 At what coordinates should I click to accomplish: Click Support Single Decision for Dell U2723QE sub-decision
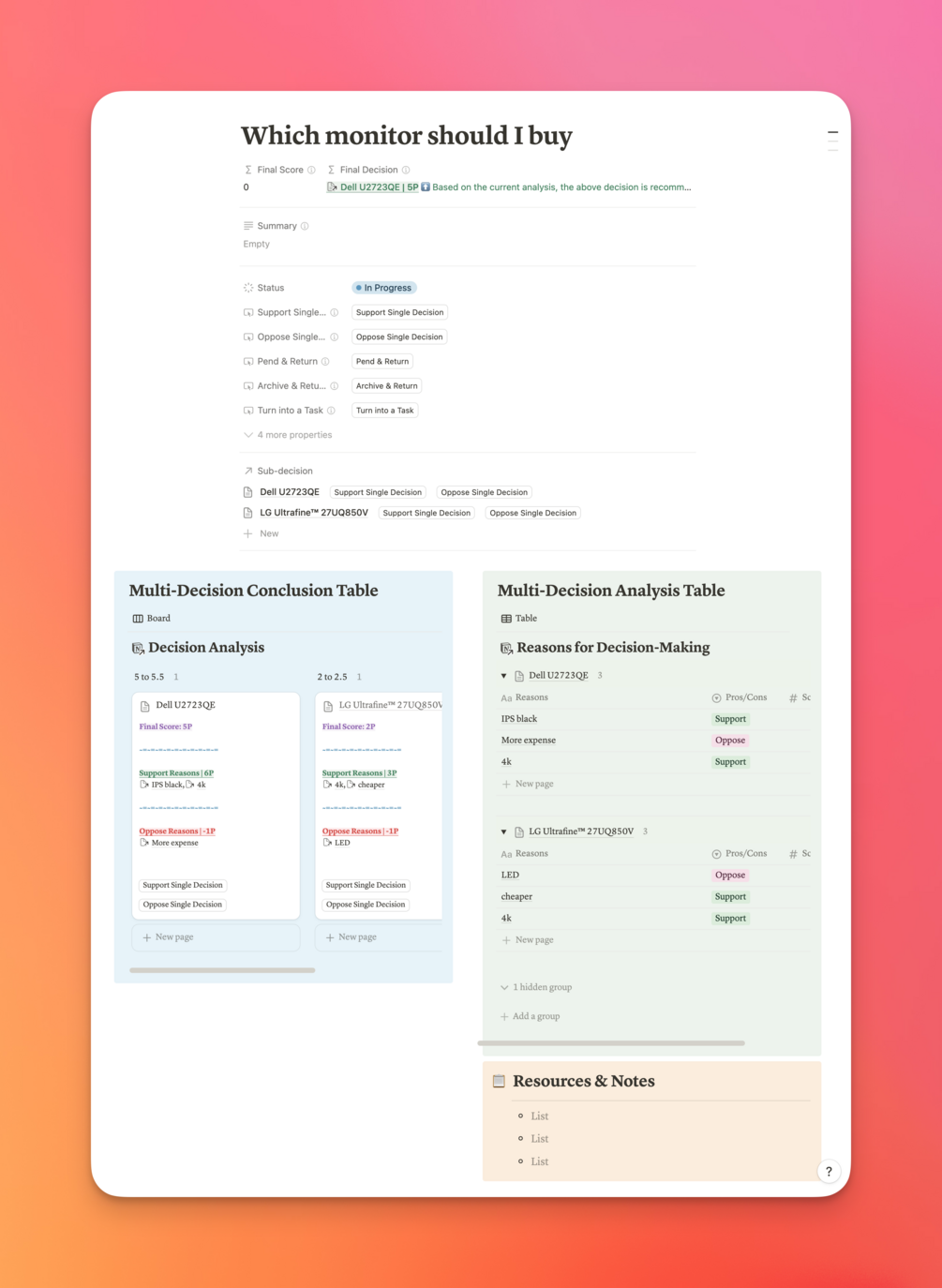coord(378,492)
